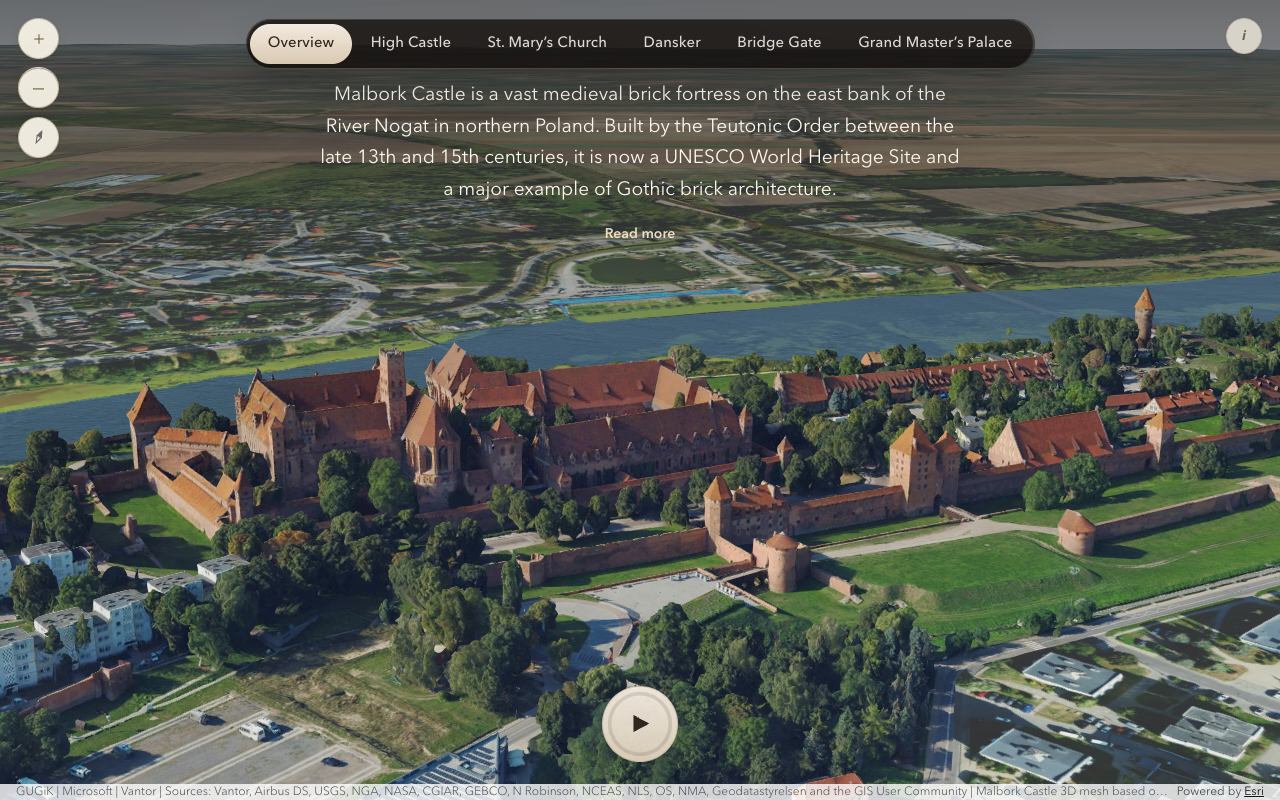Reset the compass orientation button
Screen dimensions: 1280x800
(38, 137)
